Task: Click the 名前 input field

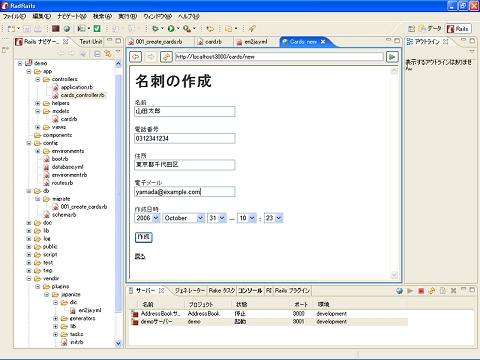Action: coord(185,111)
